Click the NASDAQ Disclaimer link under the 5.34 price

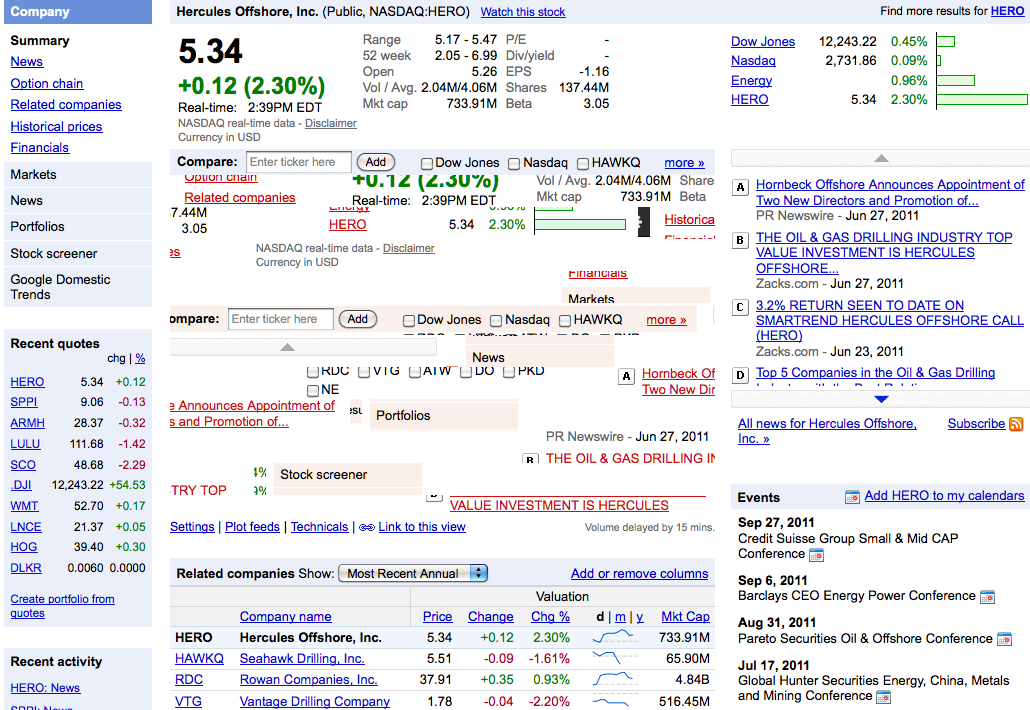pos(330,123)
